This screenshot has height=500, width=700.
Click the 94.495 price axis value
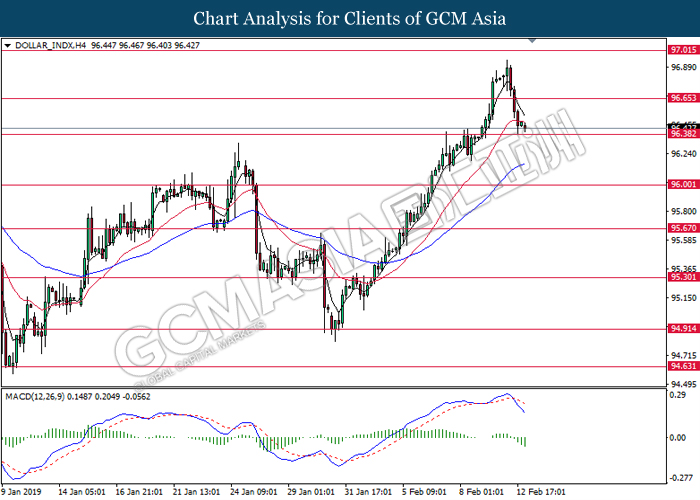click(x=684, y=384)
